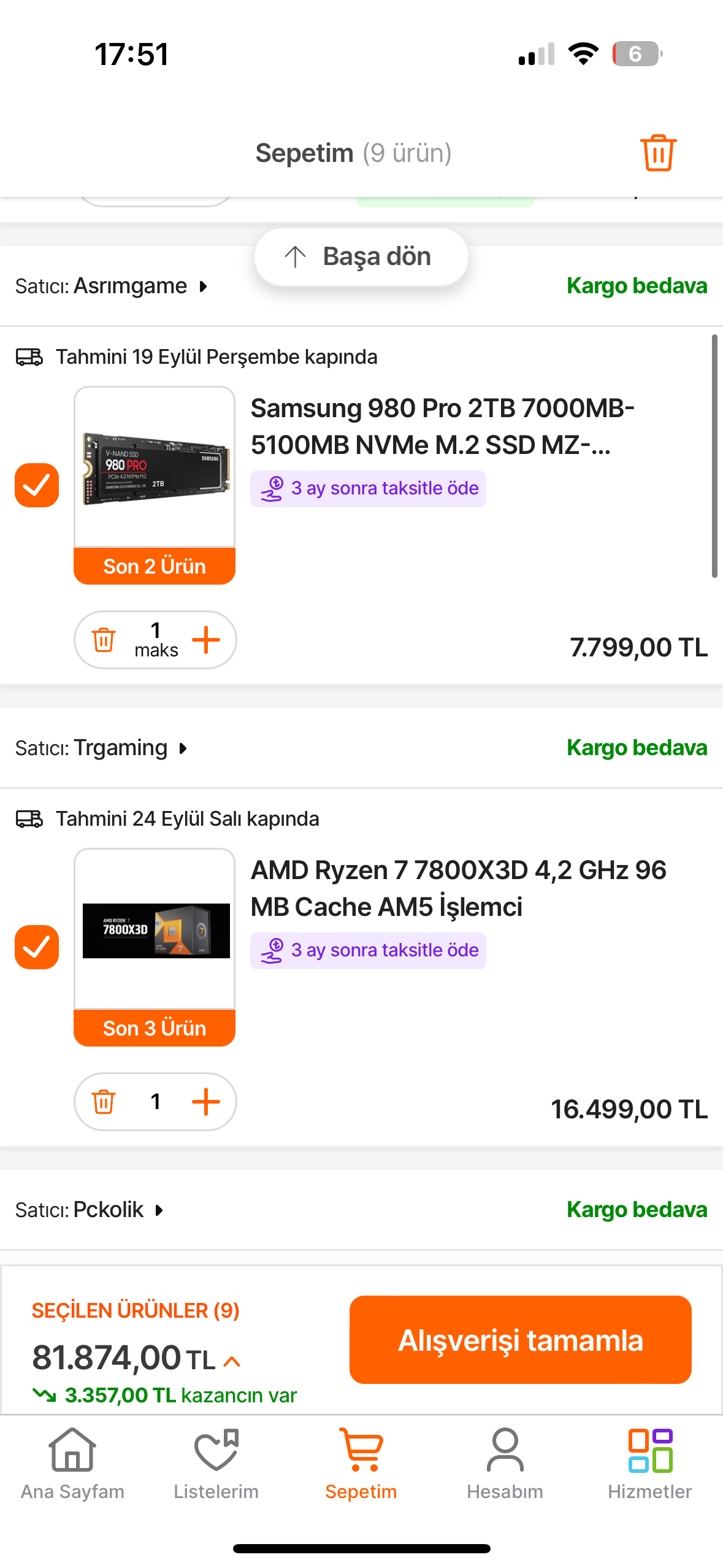Tap the Başa dön button
723x1568 pixels.
pos(361,256)
